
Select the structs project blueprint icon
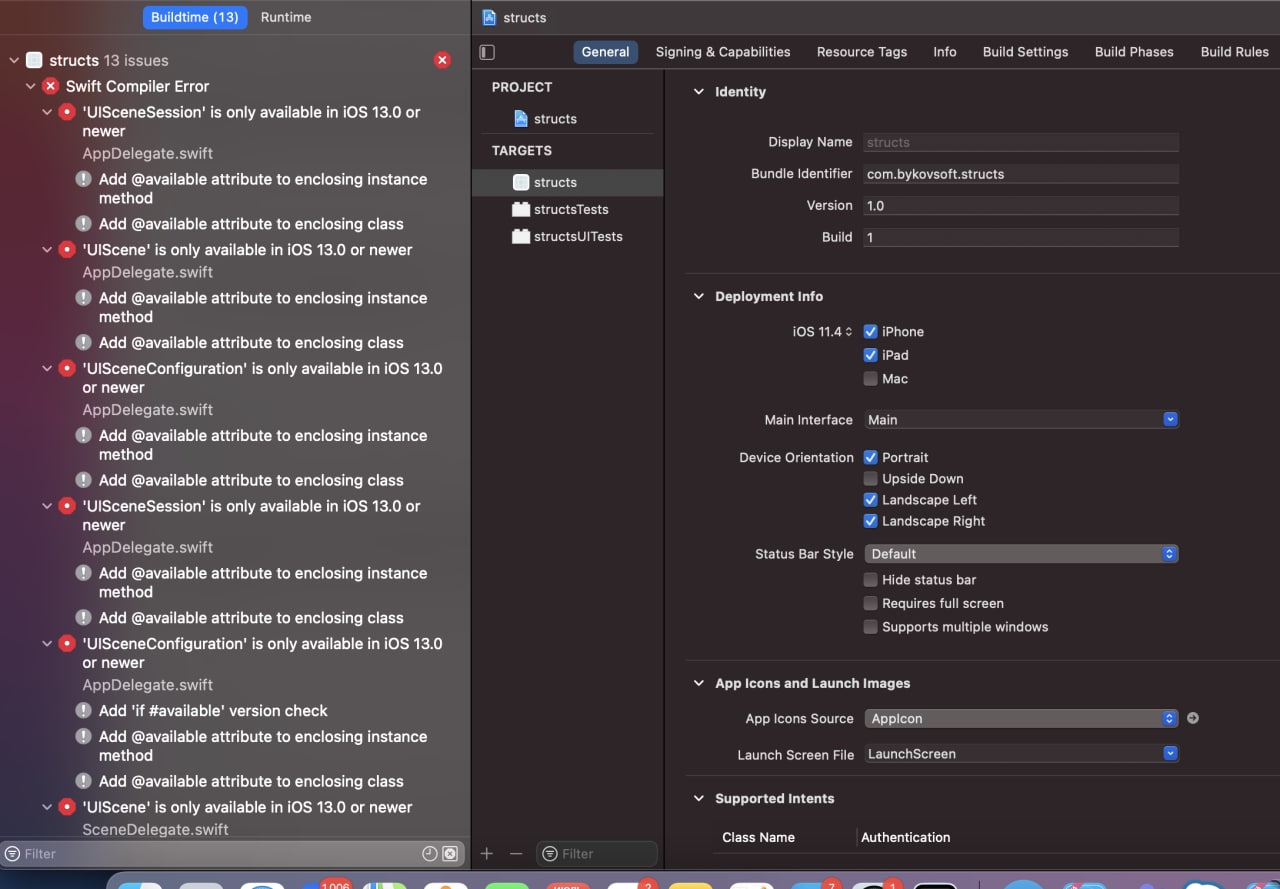[x=521, y=118]
